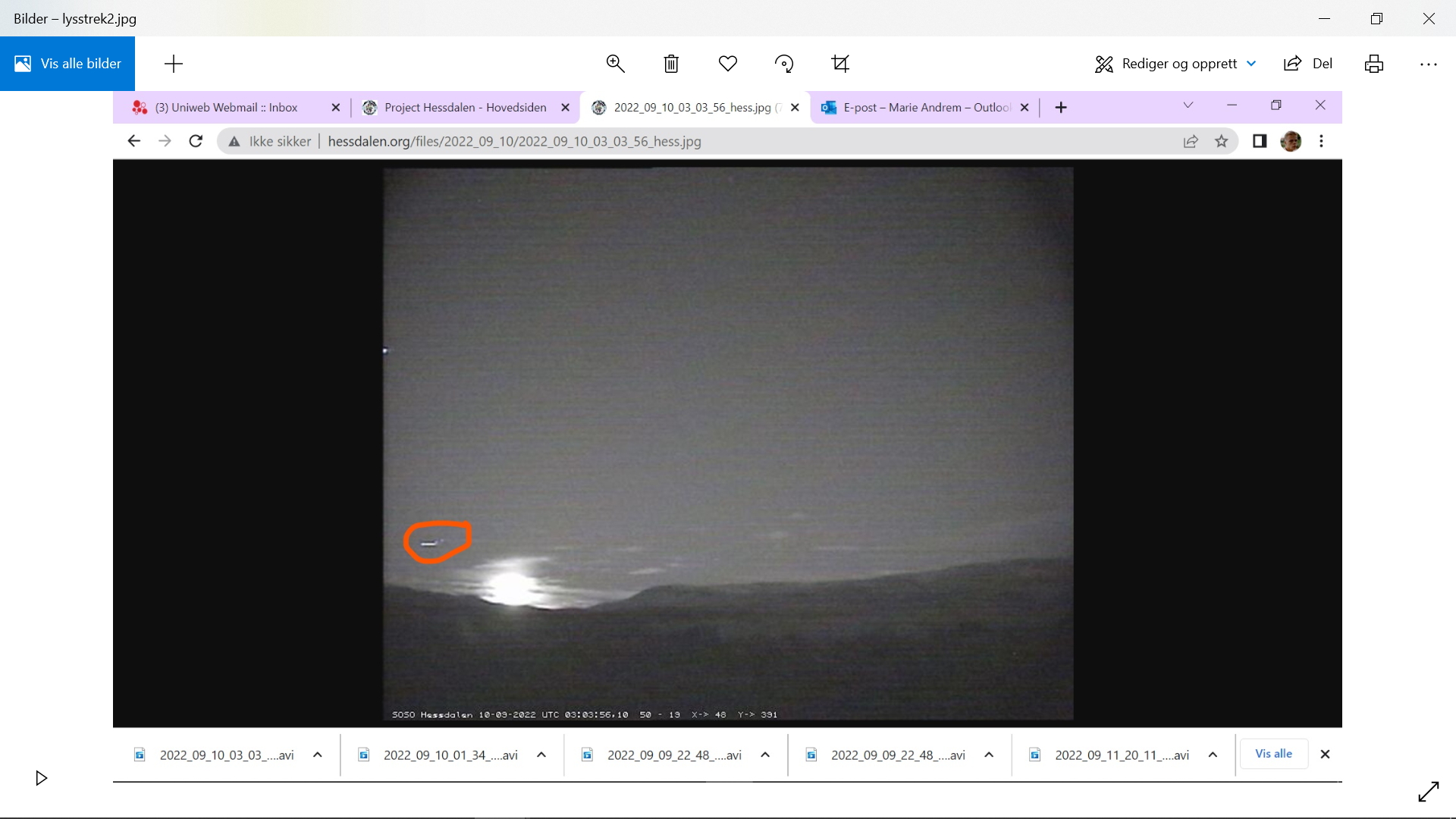Click the Project Hessdalen browser tab
Screen dimensions: 1456x819
[x=465, y=108]
